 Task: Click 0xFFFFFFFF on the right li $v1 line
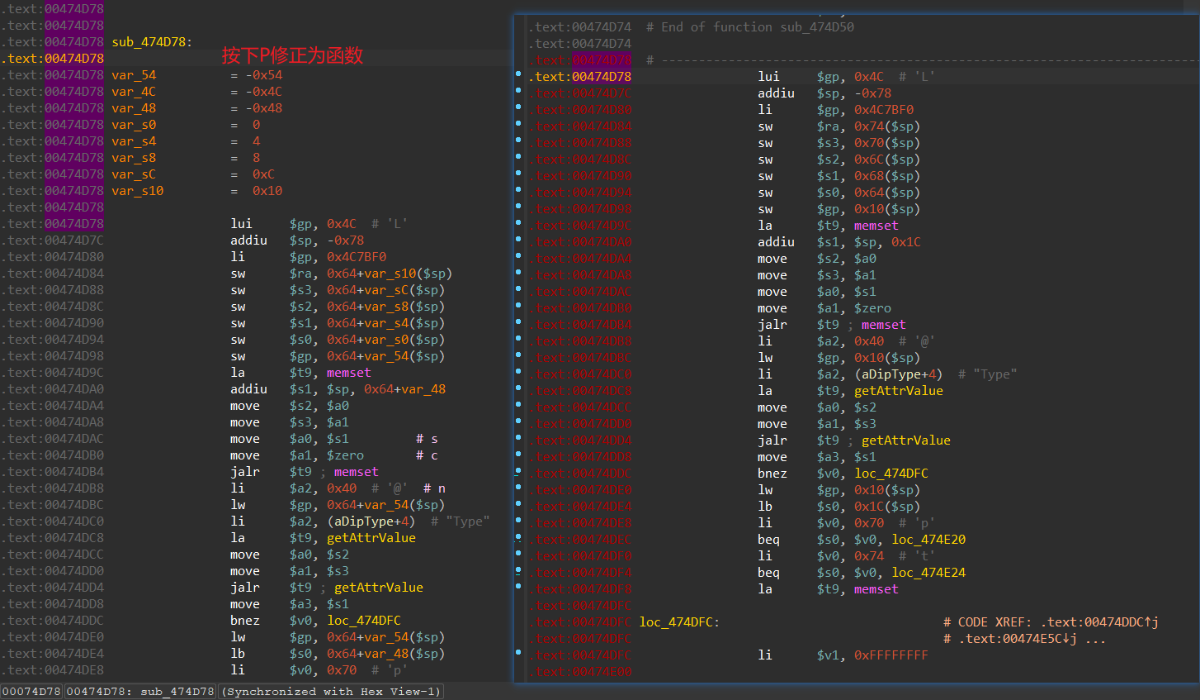pyautogui.click(x=889, y=655)
